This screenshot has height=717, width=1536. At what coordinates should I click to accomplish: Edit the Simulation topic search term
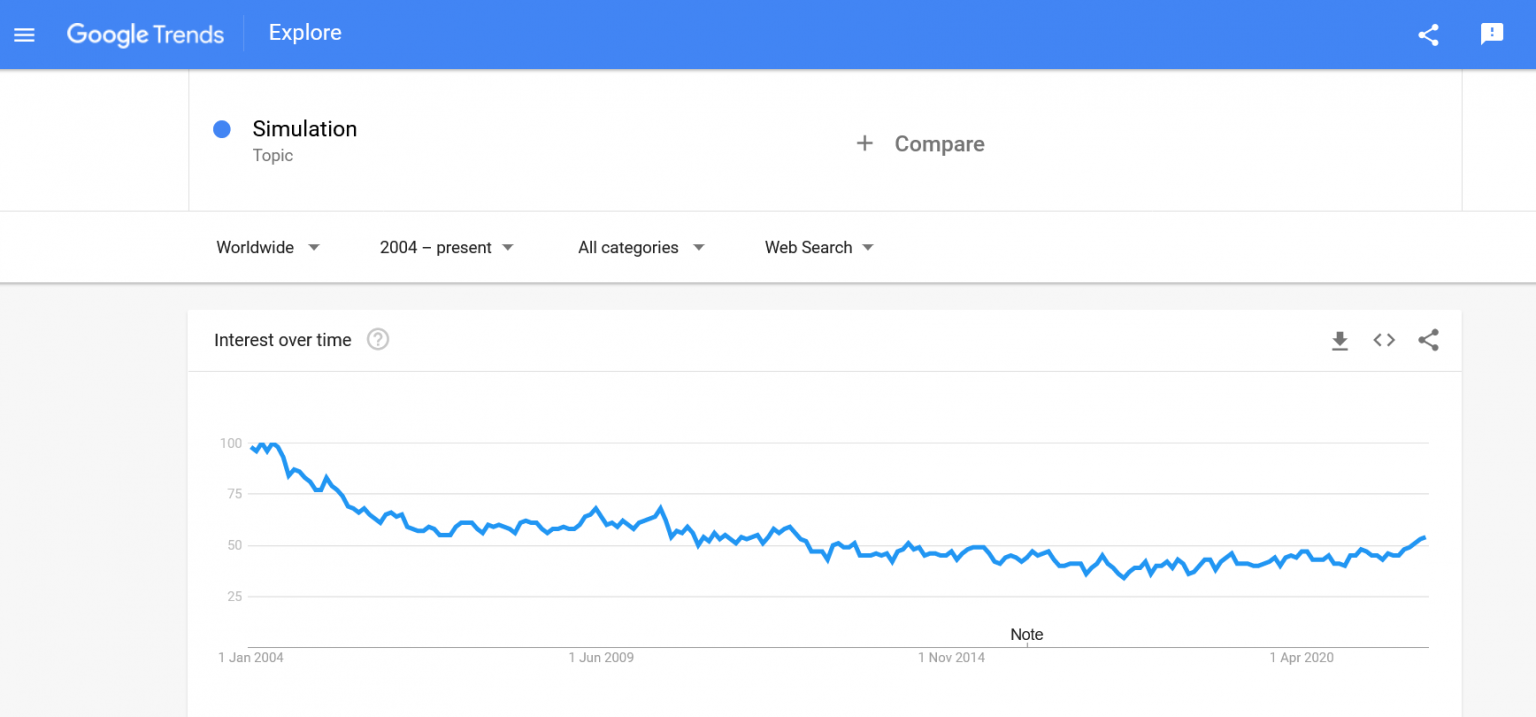304,129
